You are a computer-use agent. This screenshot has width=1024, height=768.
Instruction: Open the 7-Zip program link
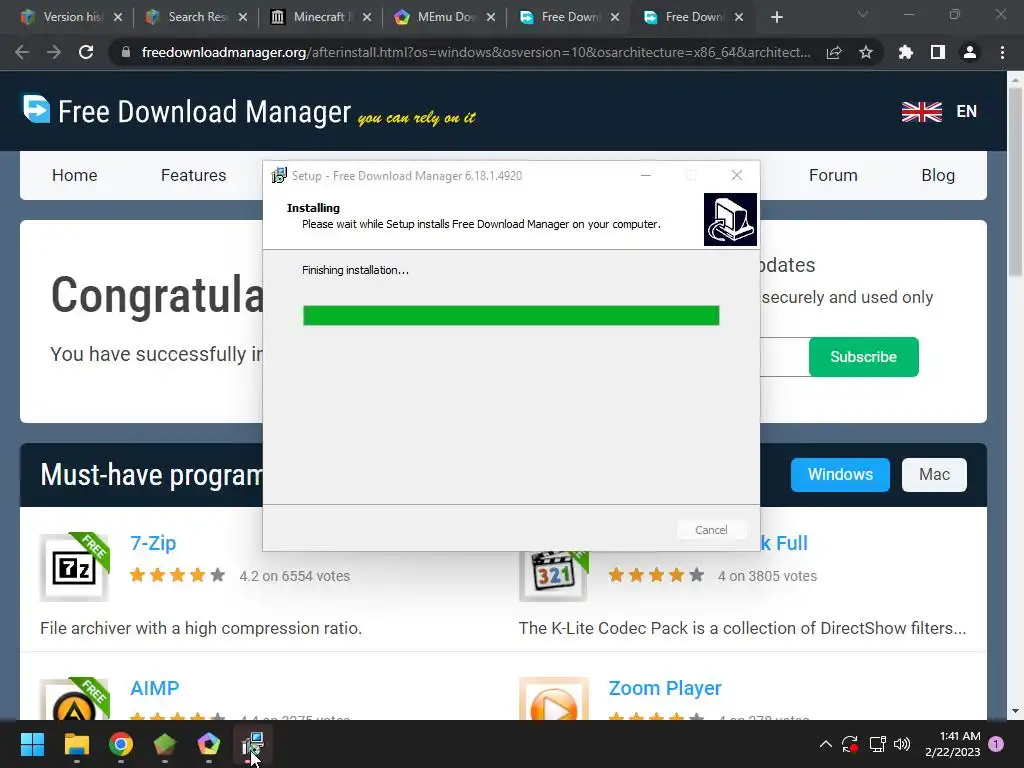(153, 543)
